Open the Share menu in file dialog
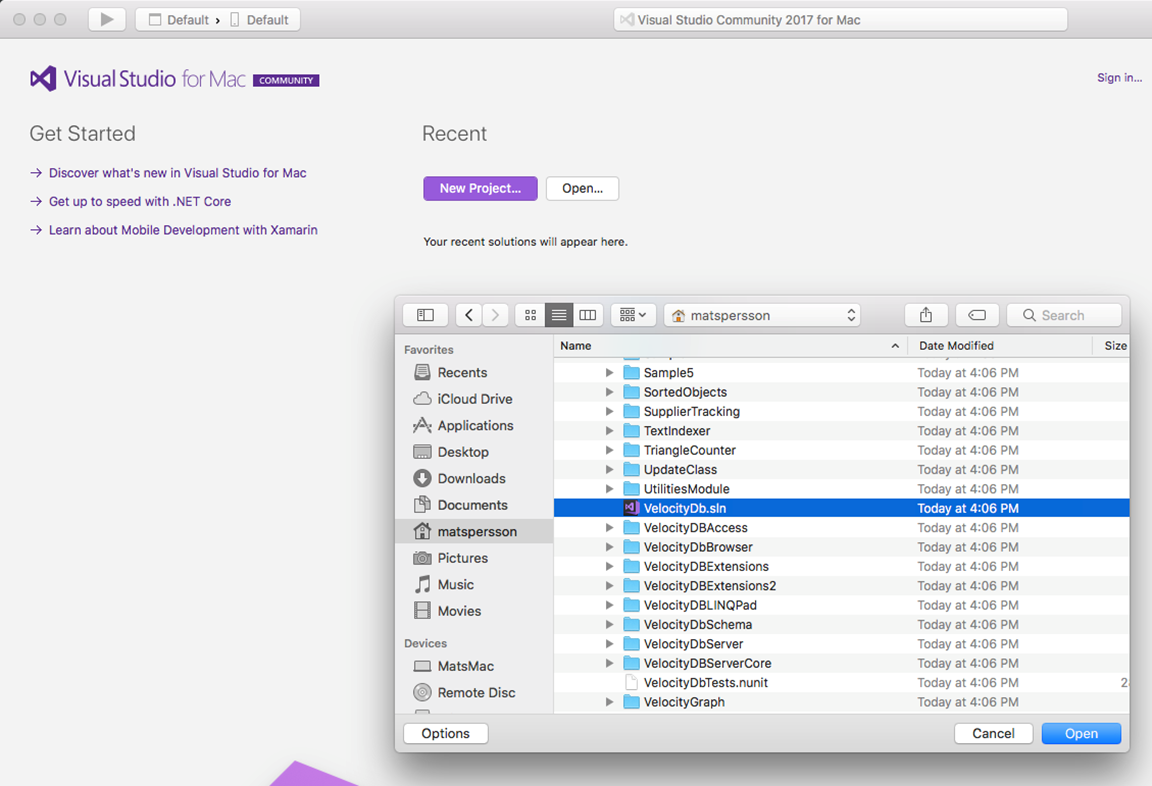 click(926, 315)
